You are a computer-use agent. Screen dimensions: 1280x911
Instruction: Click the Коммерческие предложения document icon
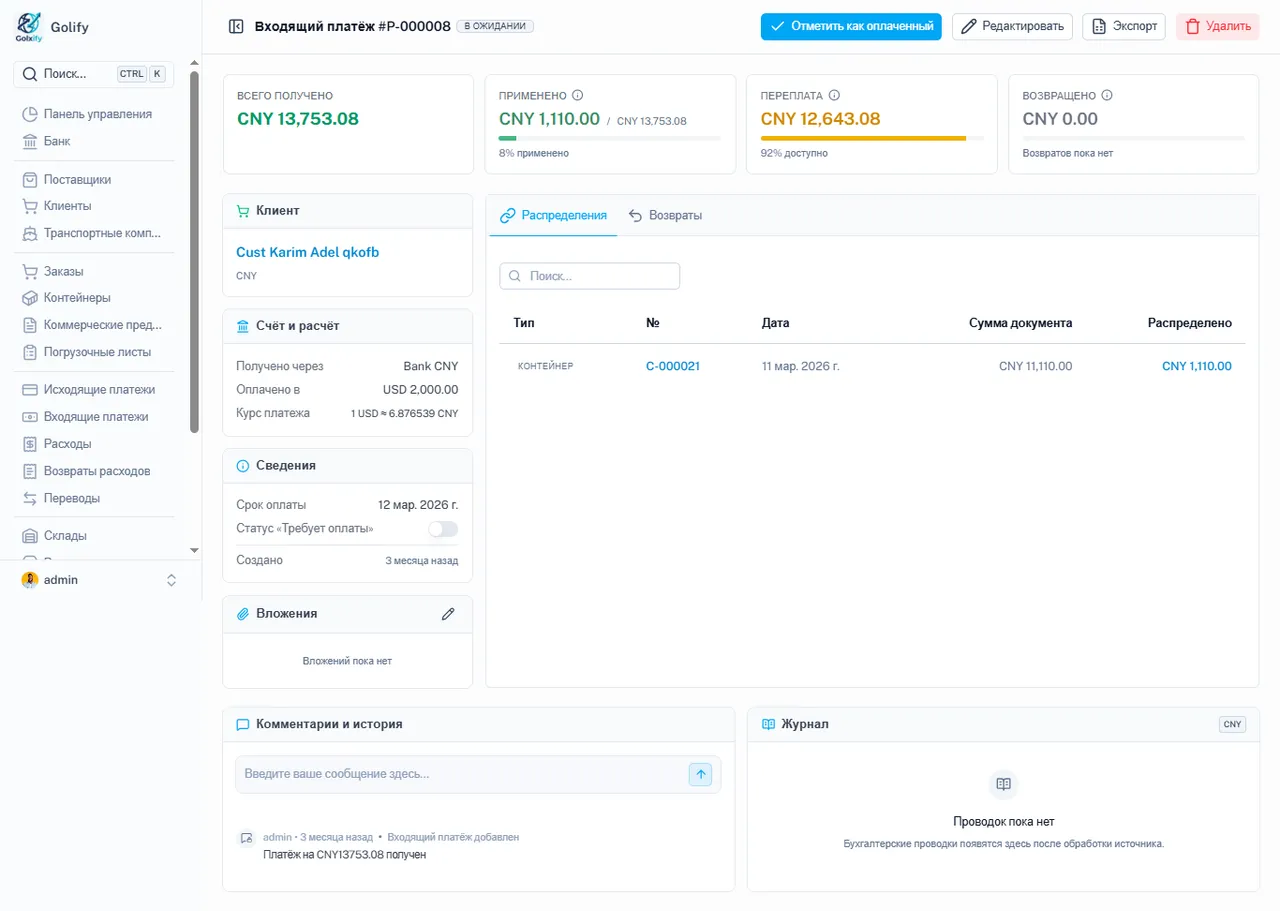[30, 325]
